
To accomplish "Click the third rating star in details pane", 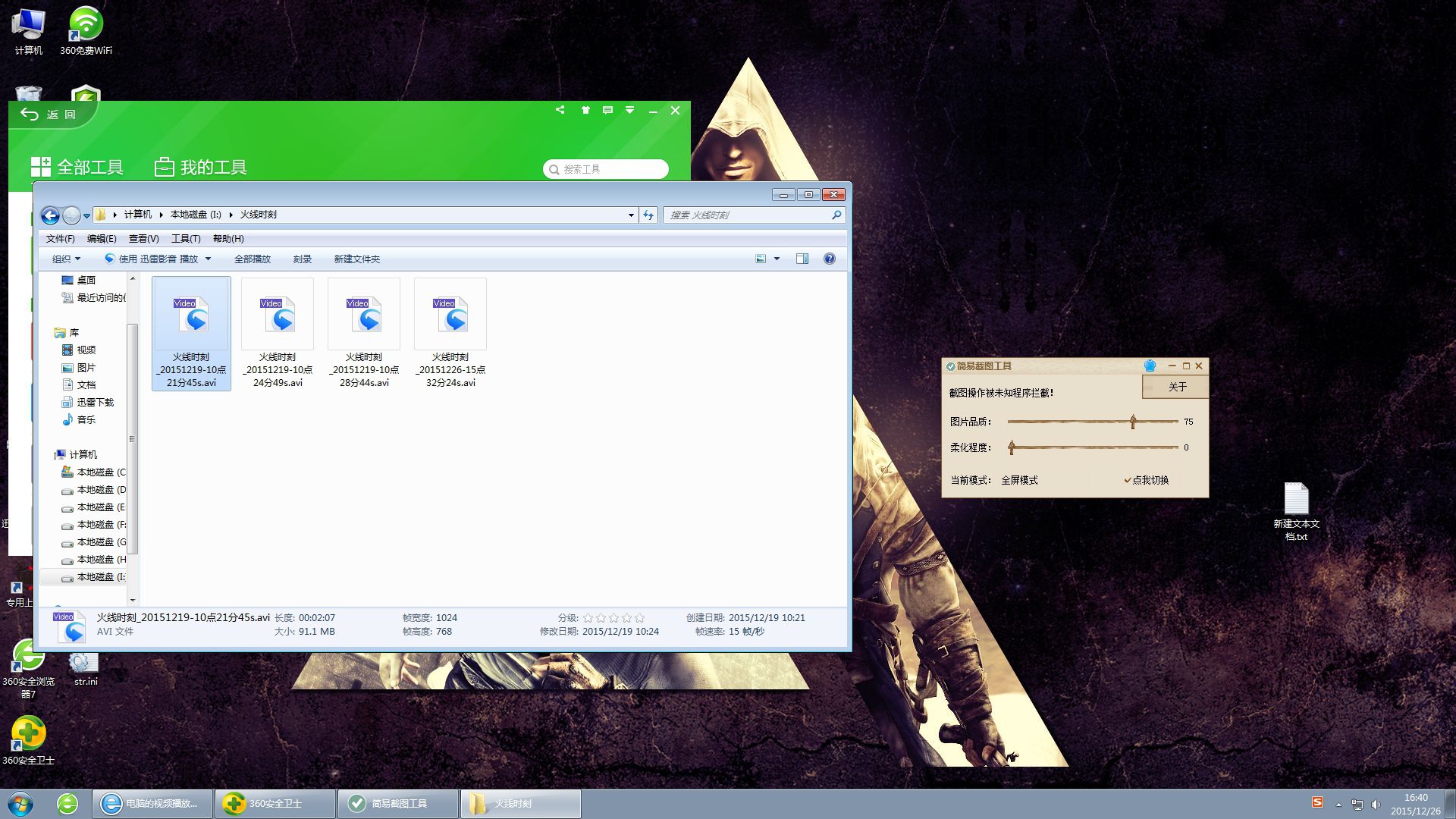I will click(613, 618).
